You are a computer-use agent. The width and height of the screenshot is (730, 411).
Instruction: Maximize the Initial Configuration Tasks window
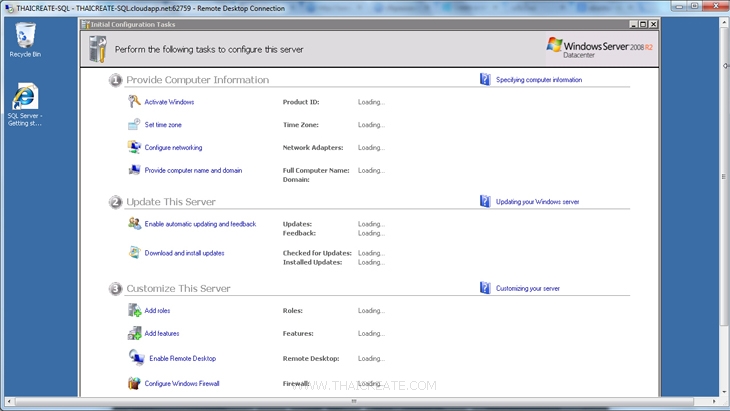tap(642, 23)
